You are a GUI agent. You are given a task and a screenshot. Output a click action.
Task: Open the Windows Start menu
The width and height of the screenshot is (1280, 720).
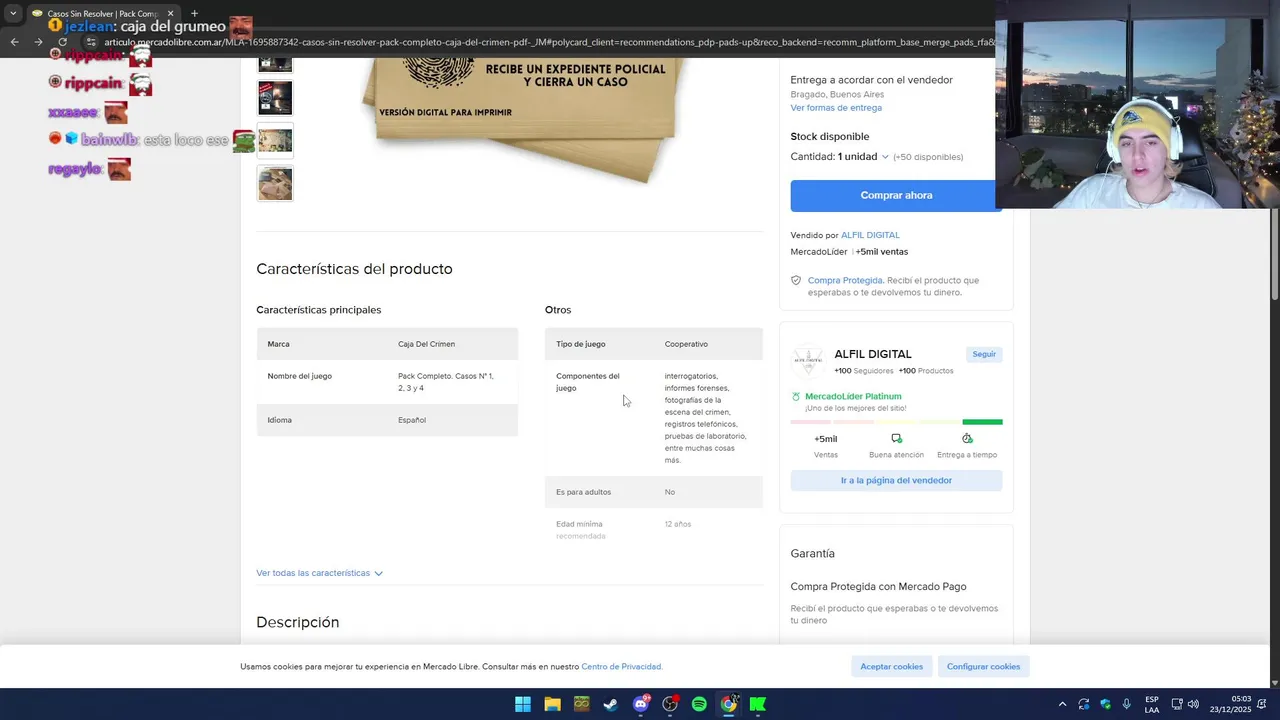(x=523, y=704)
